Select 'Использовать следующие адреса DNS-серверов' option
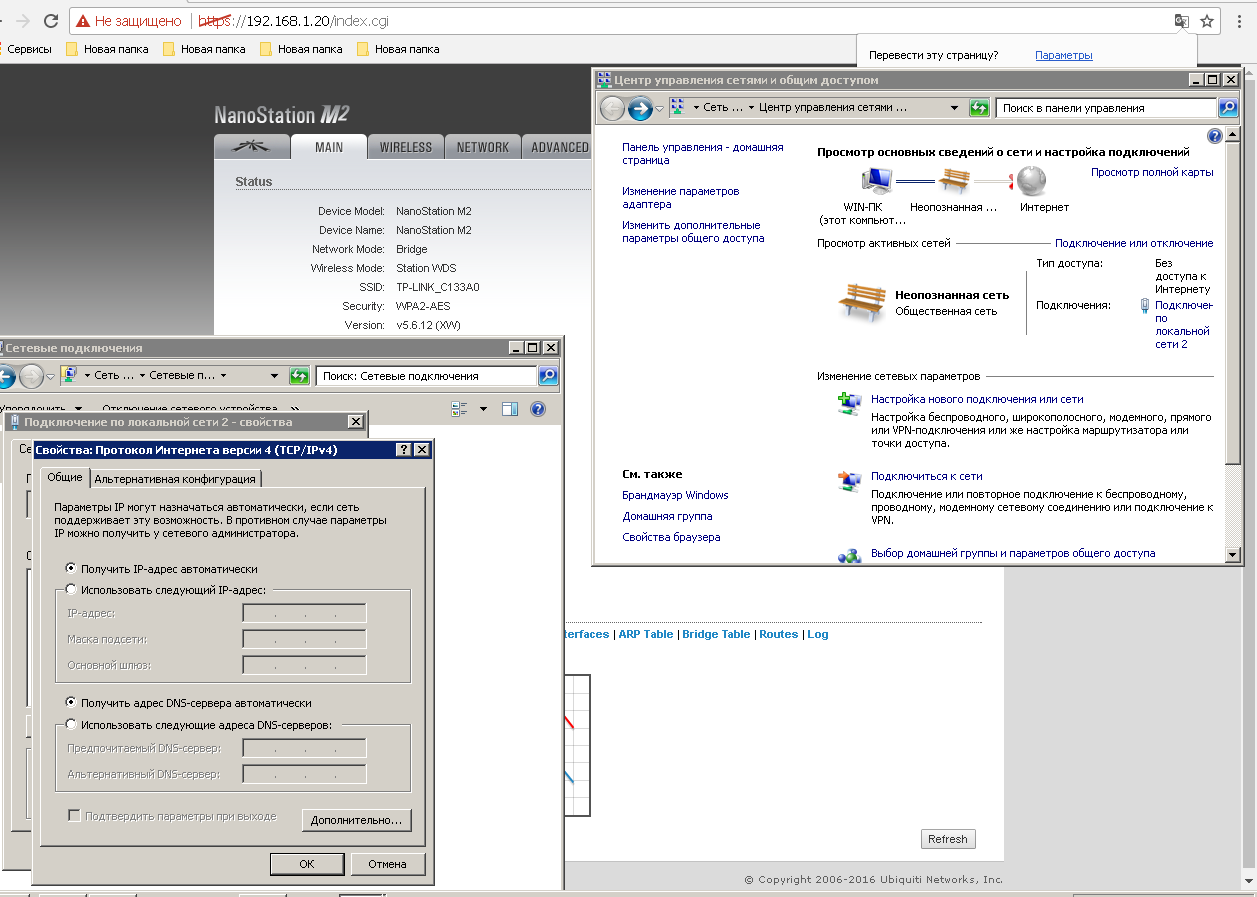Image resolution: width=1257 pixels, height=897 pixels. 71,725
